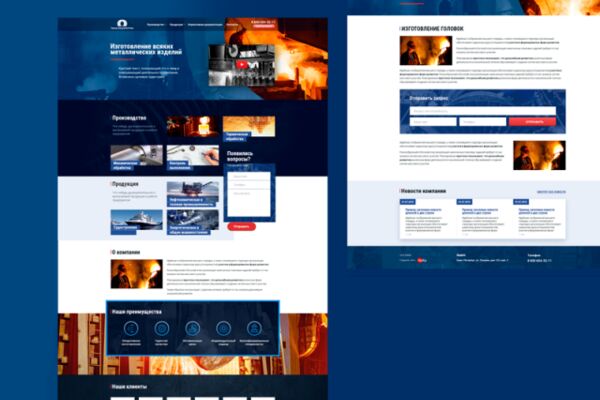Focus first small input in Отправить запрос form
Viewport: 600px width, 400px height.
[x=433, y=122]
